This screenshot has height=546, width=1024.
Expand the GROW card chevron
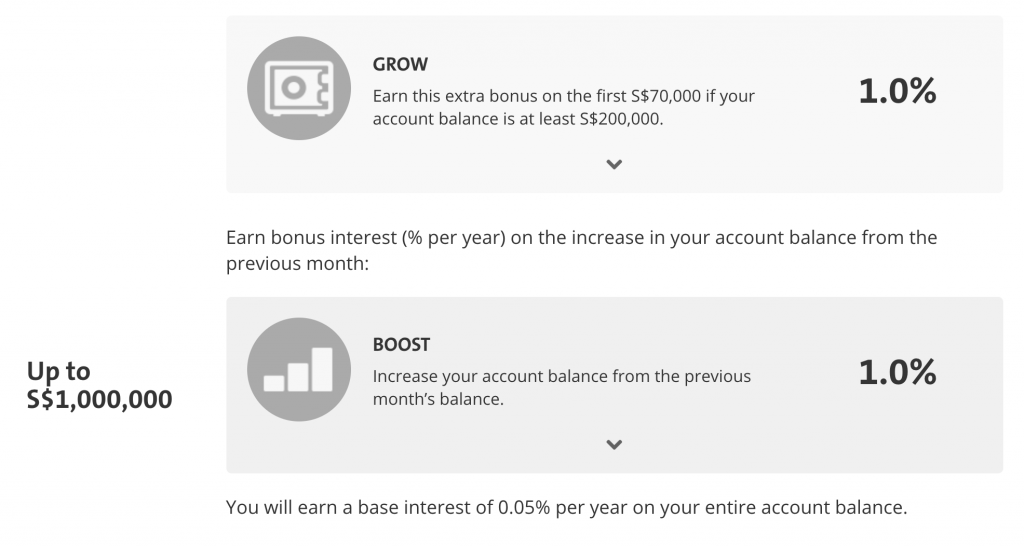pos(614,165)
